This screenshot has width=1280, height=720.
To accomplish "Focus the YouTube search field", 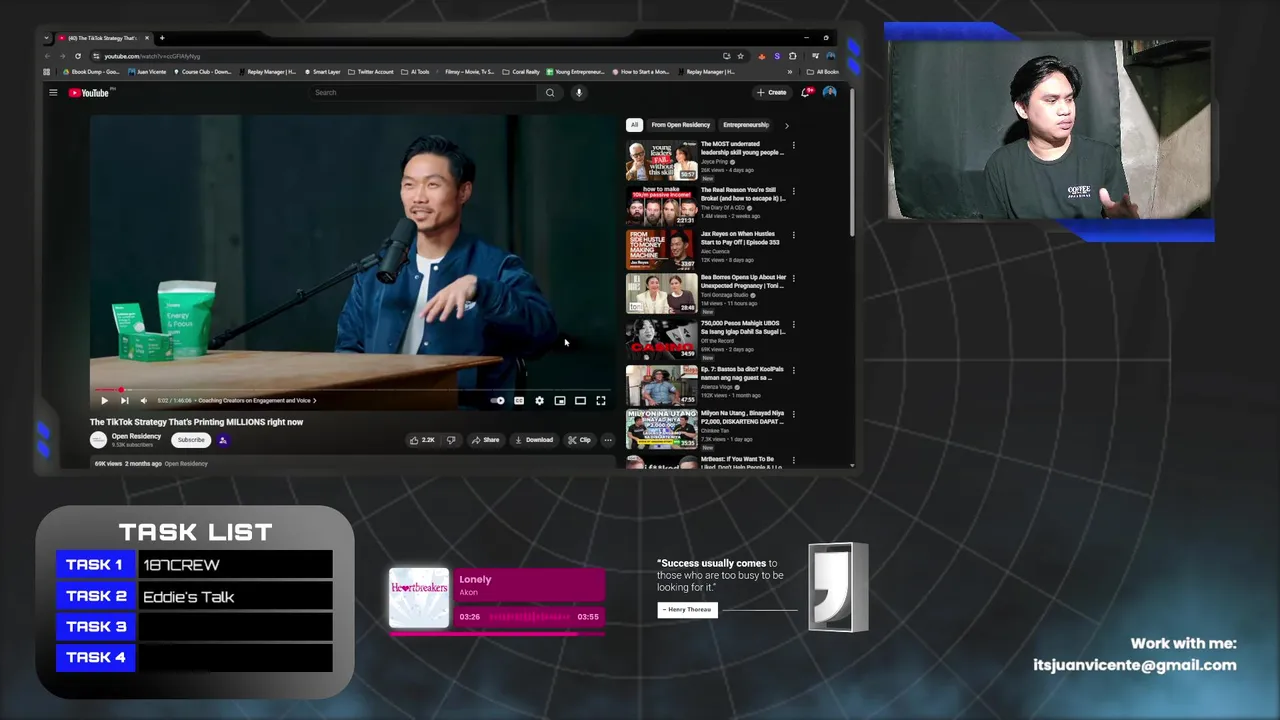I will 425,92.
